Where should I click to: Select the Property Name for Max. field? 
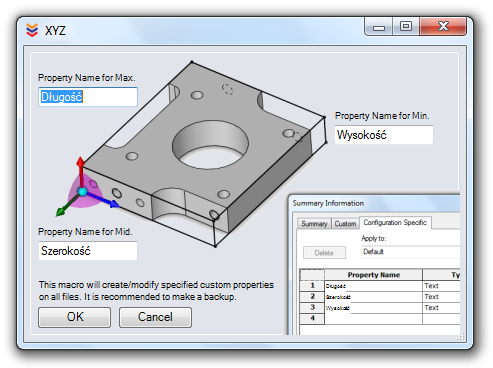[x=88, y=97]
